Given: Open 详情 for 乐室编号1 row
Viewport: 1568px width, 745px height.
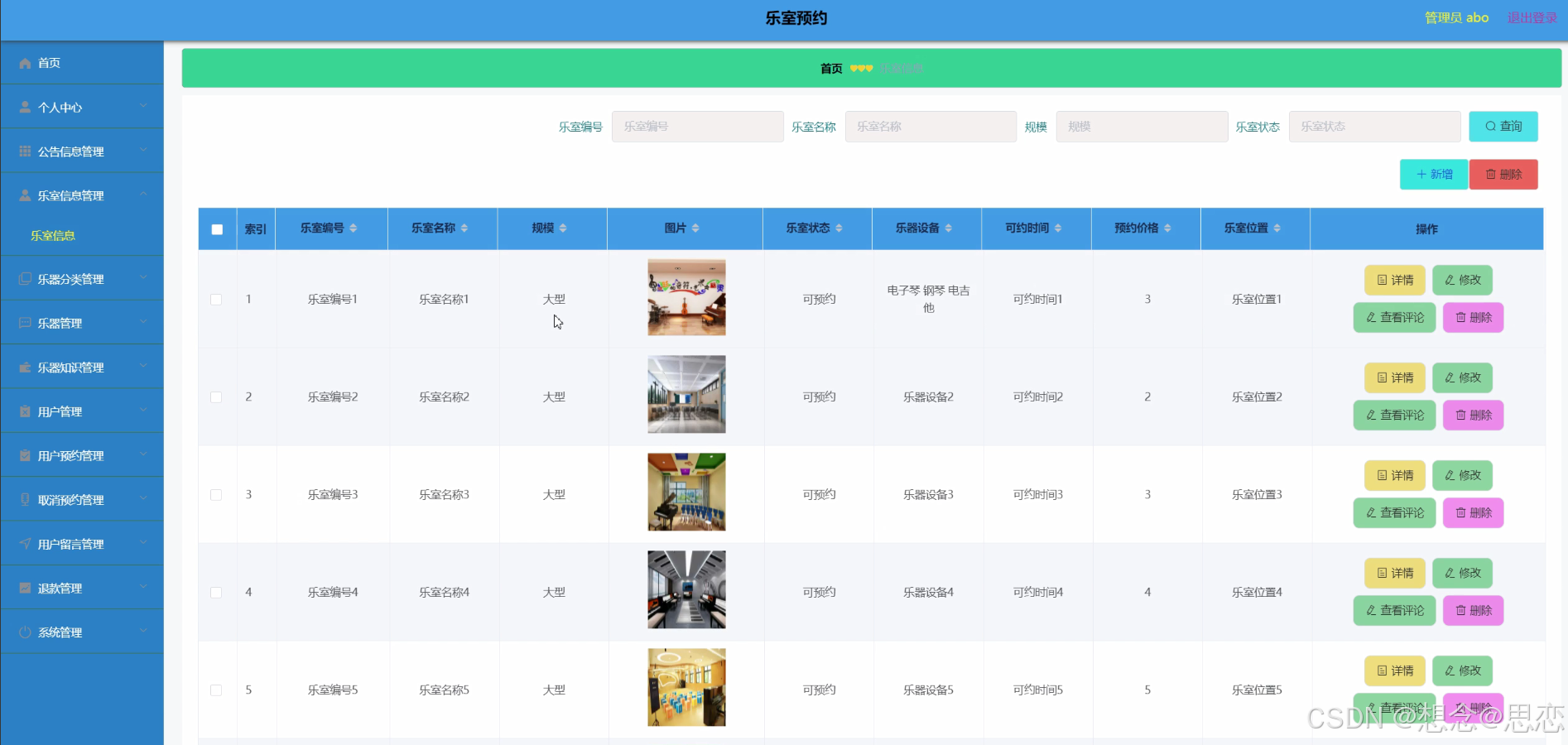Looking at the screenshot, I should tap(1395, 280).
